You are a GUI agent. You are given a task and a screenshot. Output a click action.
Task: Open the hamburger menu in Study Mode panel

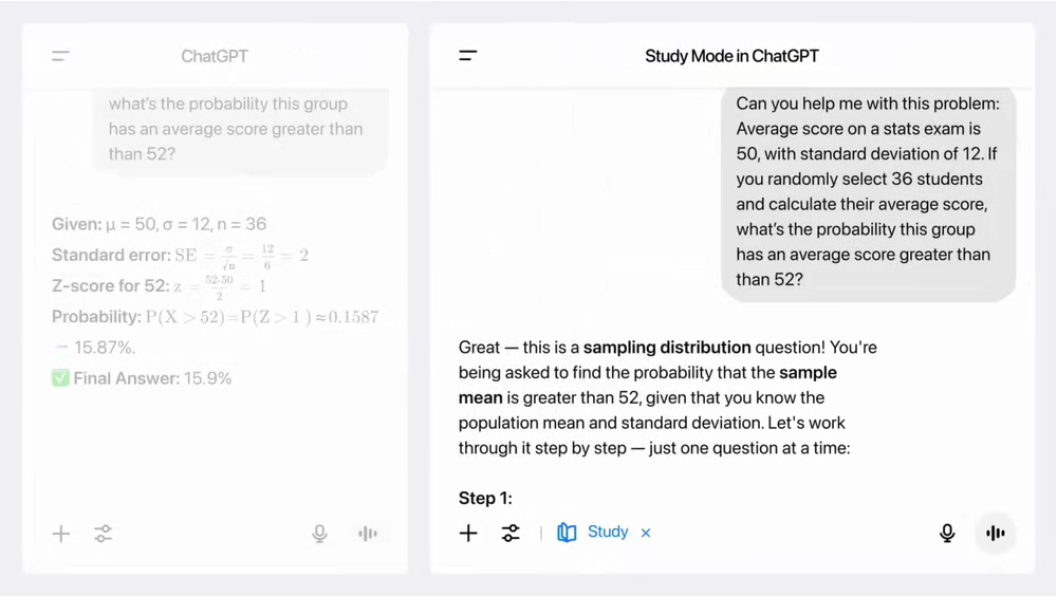click(468, 55)
